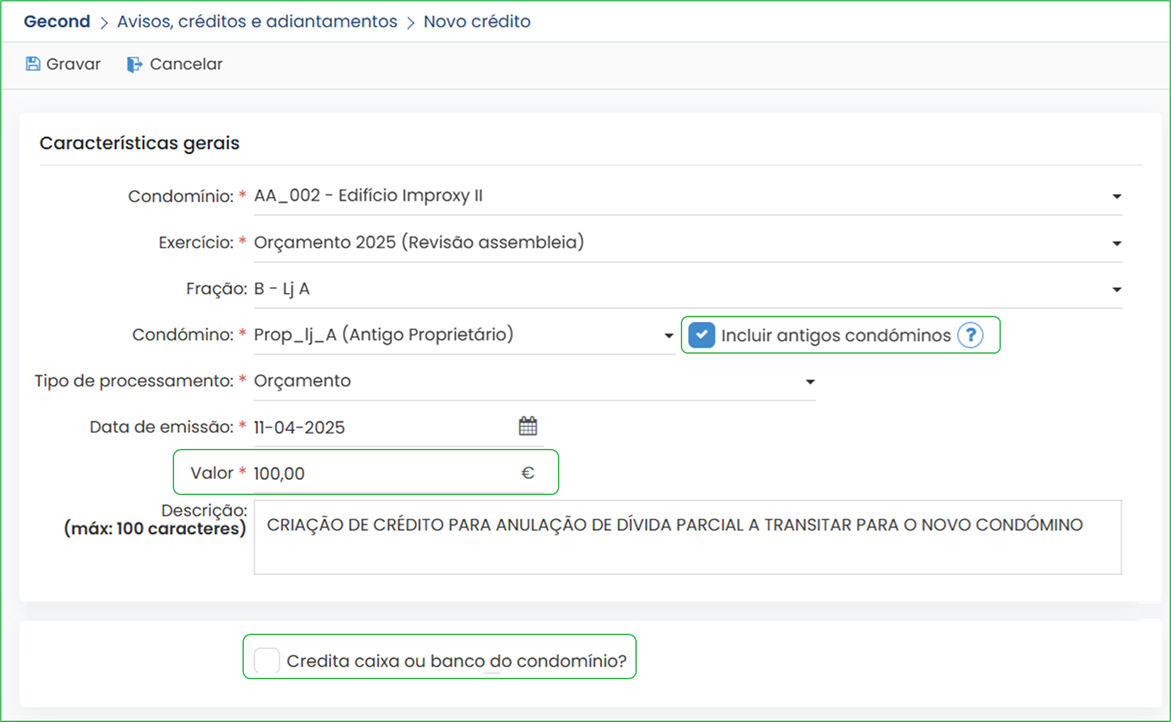Click the Gravar button label
The width and height of the screenshot is (1171, 722).
point(73,64)
